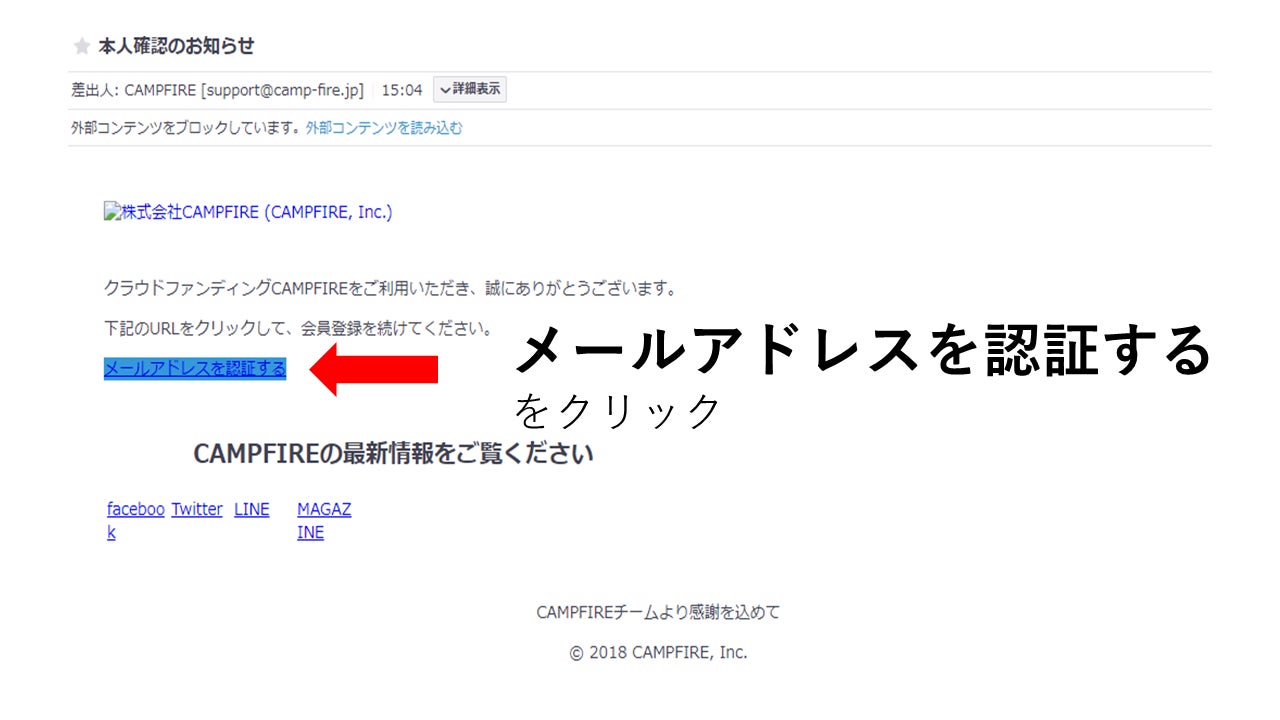Click the 外部コンテンツをブロックしています notice text

pyautogui.click(x=186, y=128)
